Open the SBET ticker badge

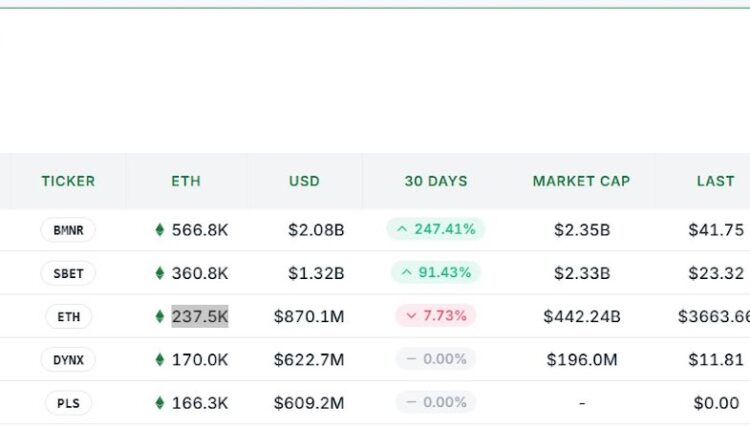68,273
